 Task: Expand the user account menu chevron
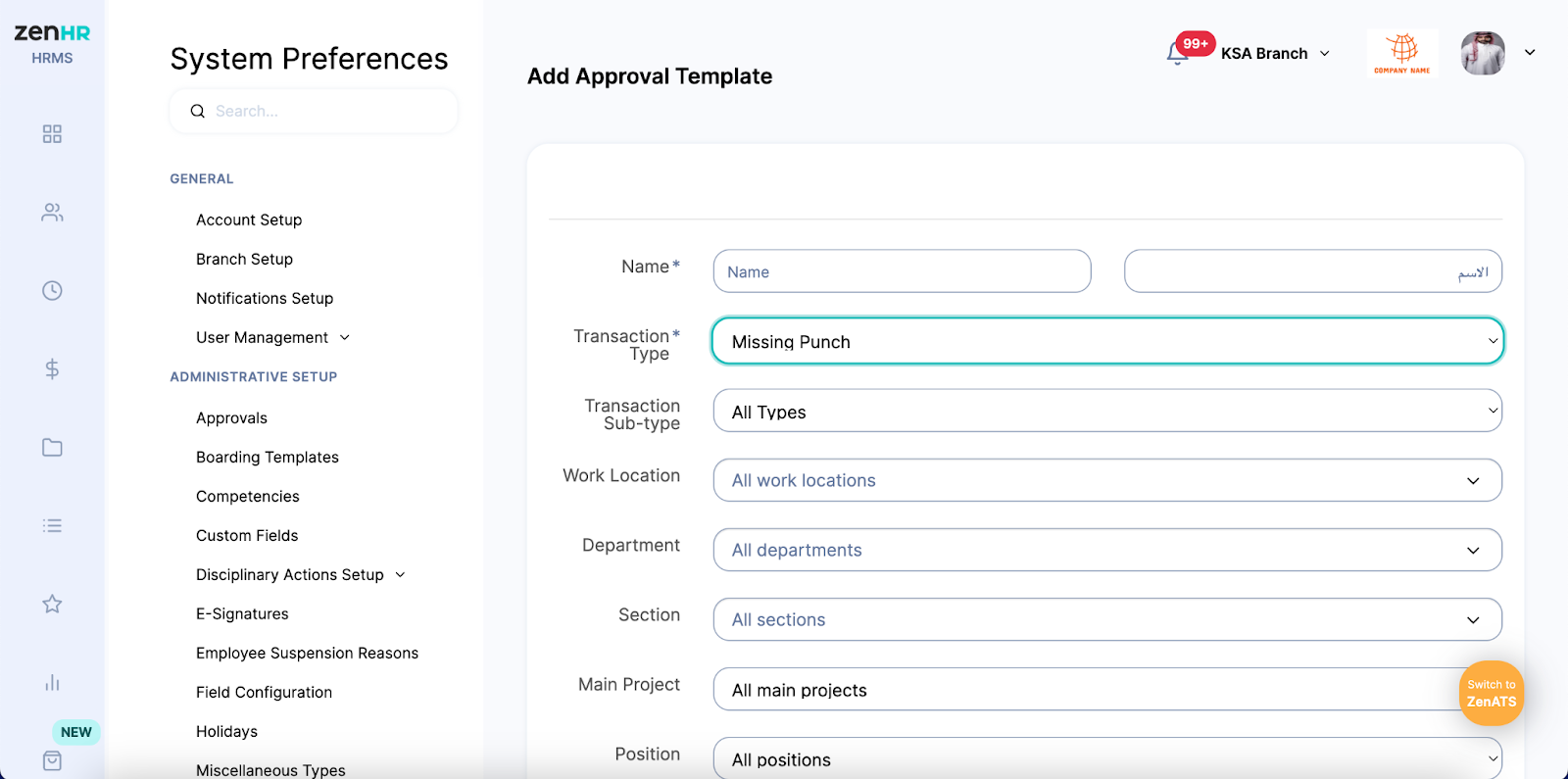[1530, 53]
